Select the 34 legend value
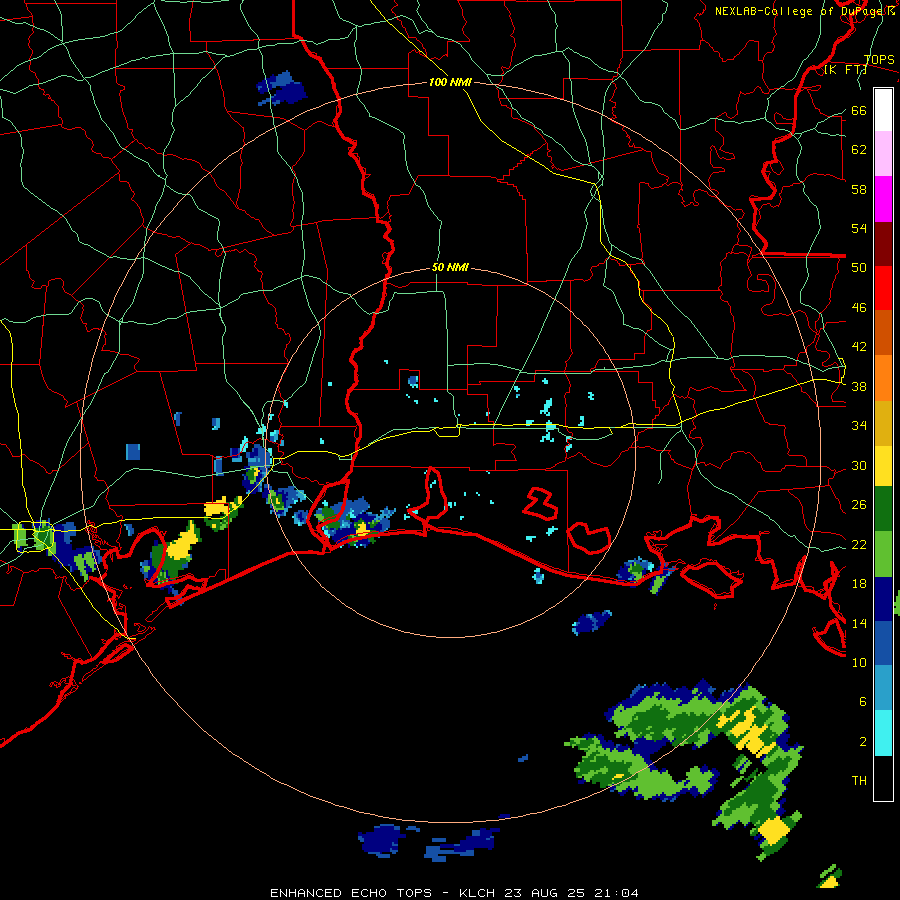The image size is (900, 900). tap(859, 426)
